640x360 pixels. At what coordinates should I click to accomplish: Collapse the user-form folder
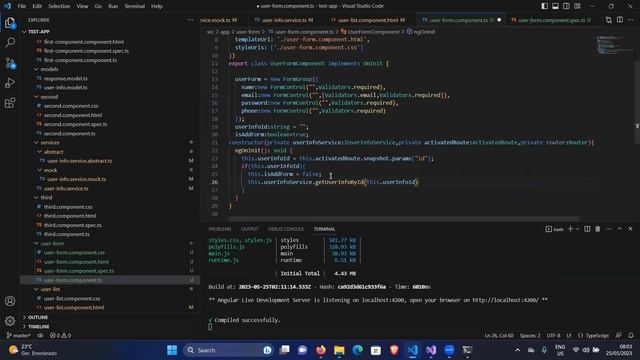(109, 243)
